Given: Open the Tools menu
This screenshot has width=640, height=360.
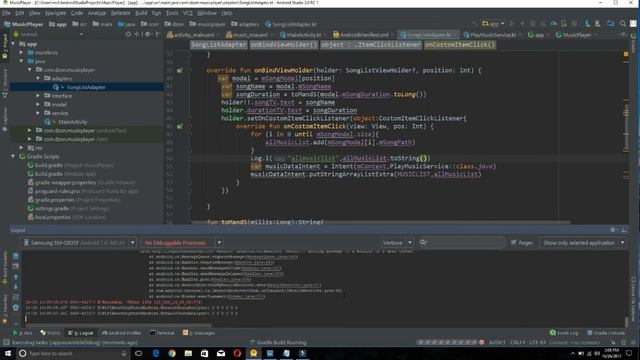Looking at the screenshot, I should click(172, 13).
